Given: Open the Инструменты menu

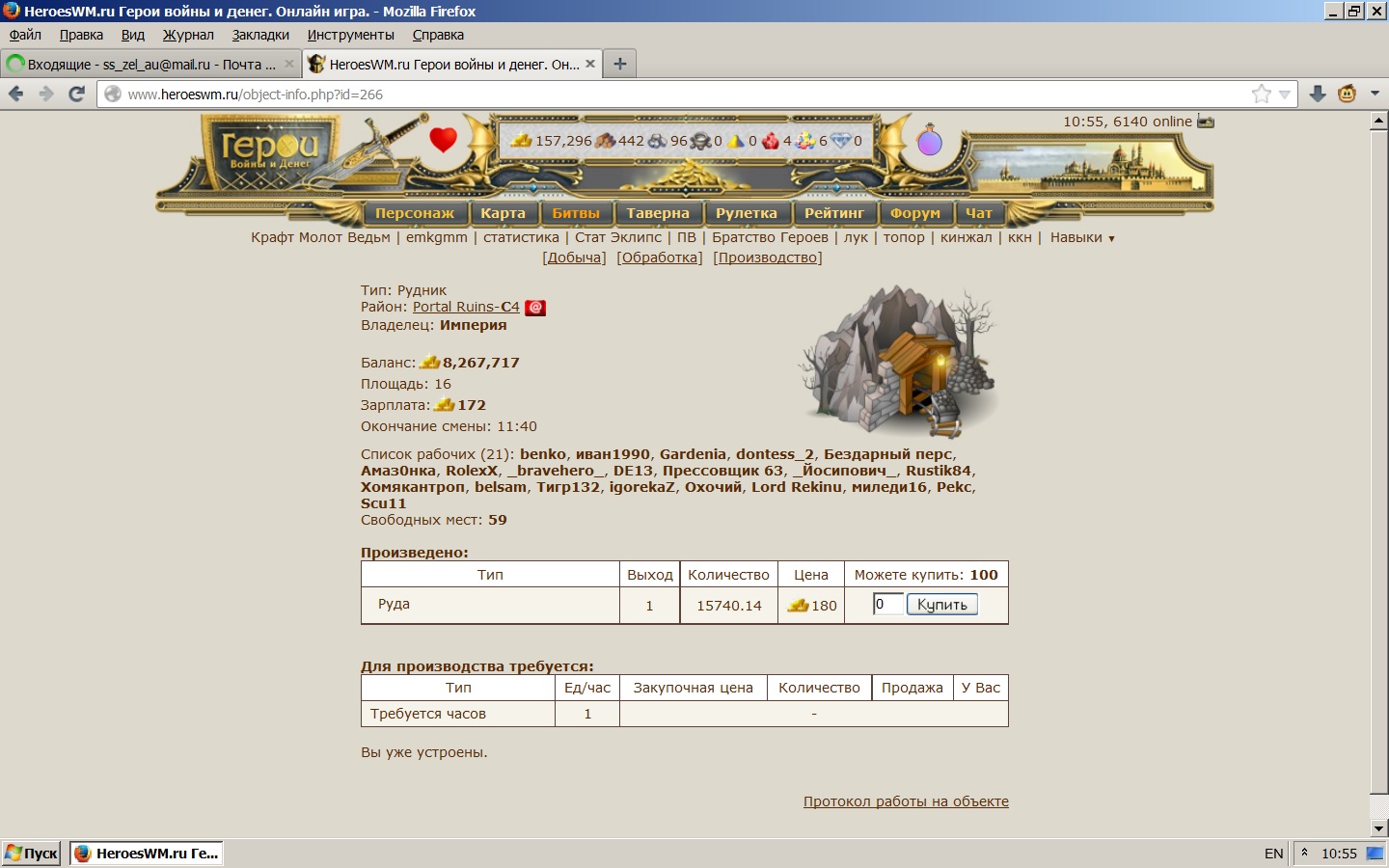Looking at the screenshot, I should pyautogui.click(x=351, y=35).
